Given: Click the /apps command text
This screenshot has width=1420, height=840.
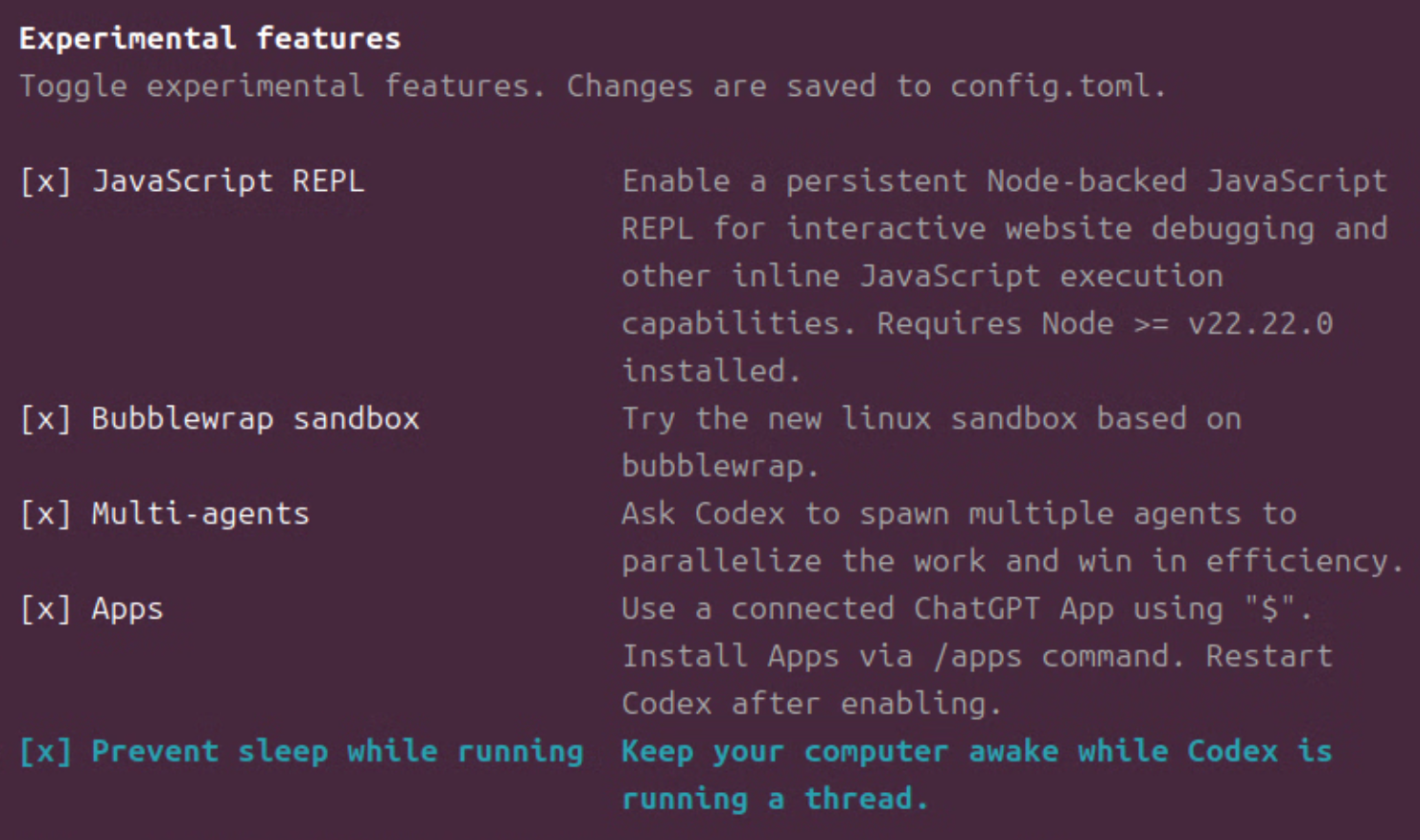Looking at the screenshot, I should point(978,657).
